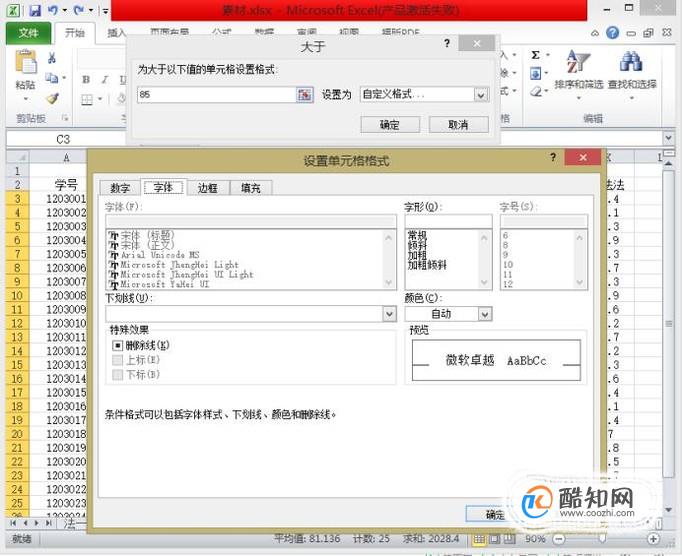
Task: Click the value field containing 85
Action: pos(216,94)
